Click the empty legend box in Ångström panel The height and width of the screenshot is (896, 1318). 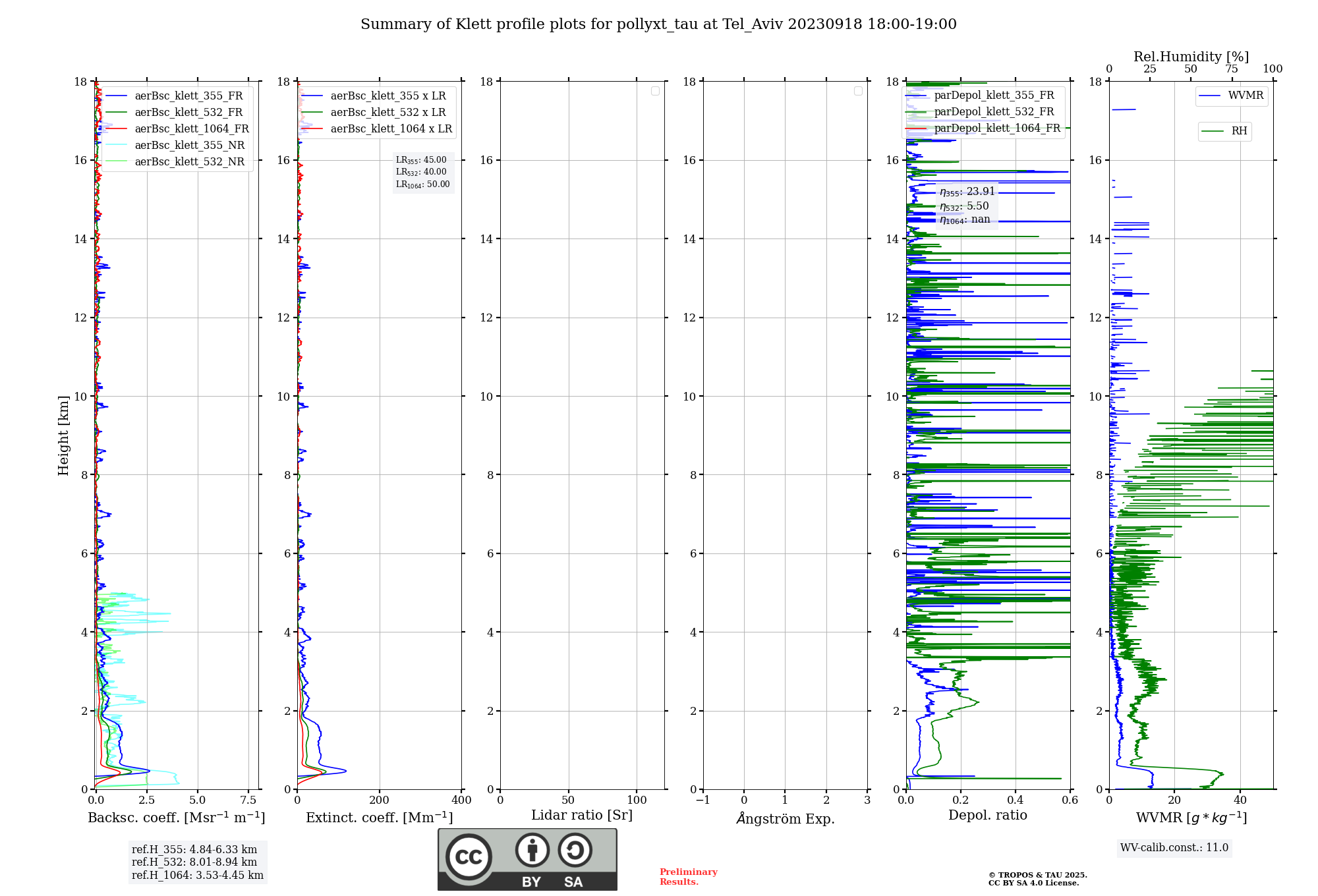(858, 91)
